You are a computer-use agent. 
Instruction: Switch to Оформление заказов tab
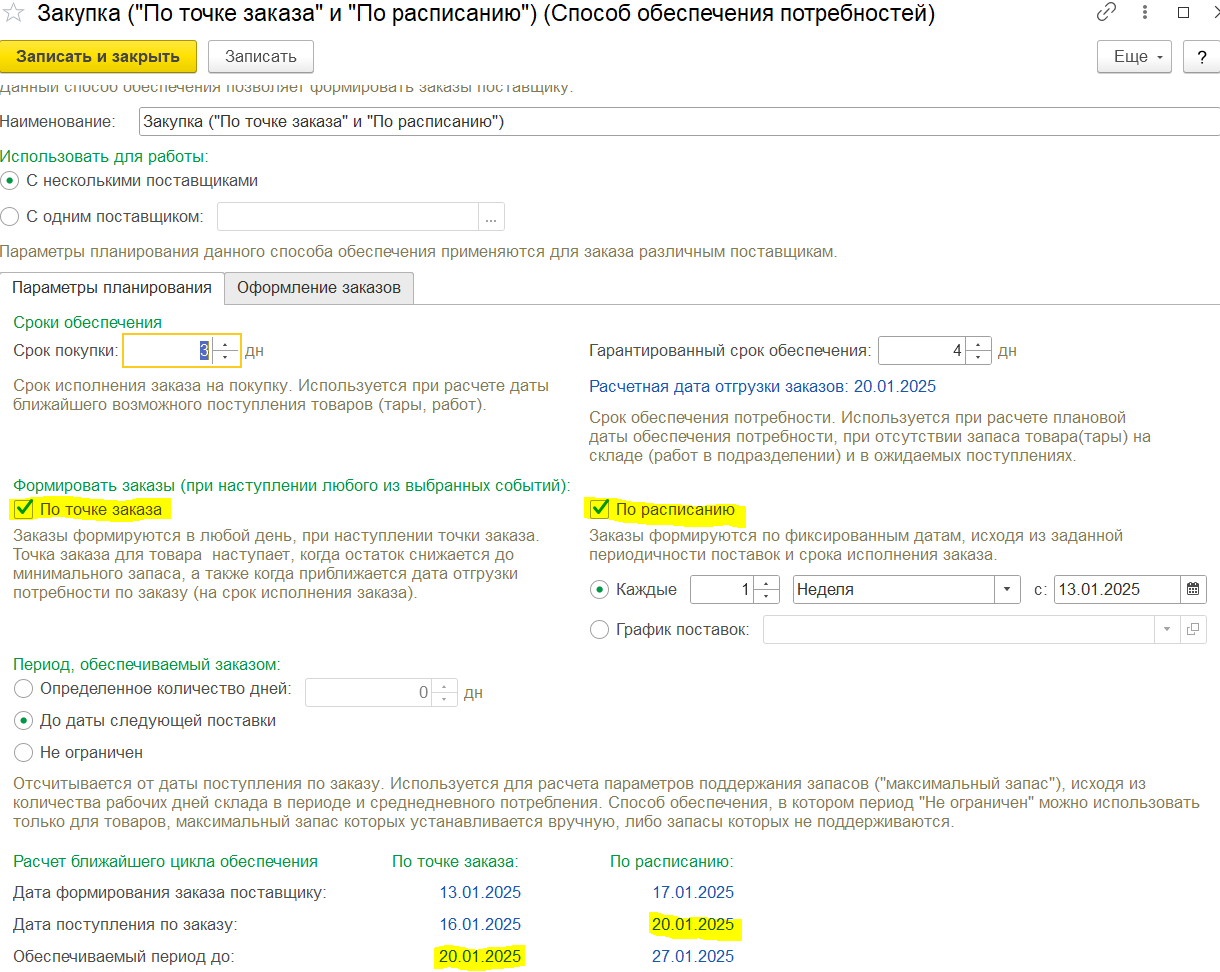pyautogui.click(x=319, y=287)
